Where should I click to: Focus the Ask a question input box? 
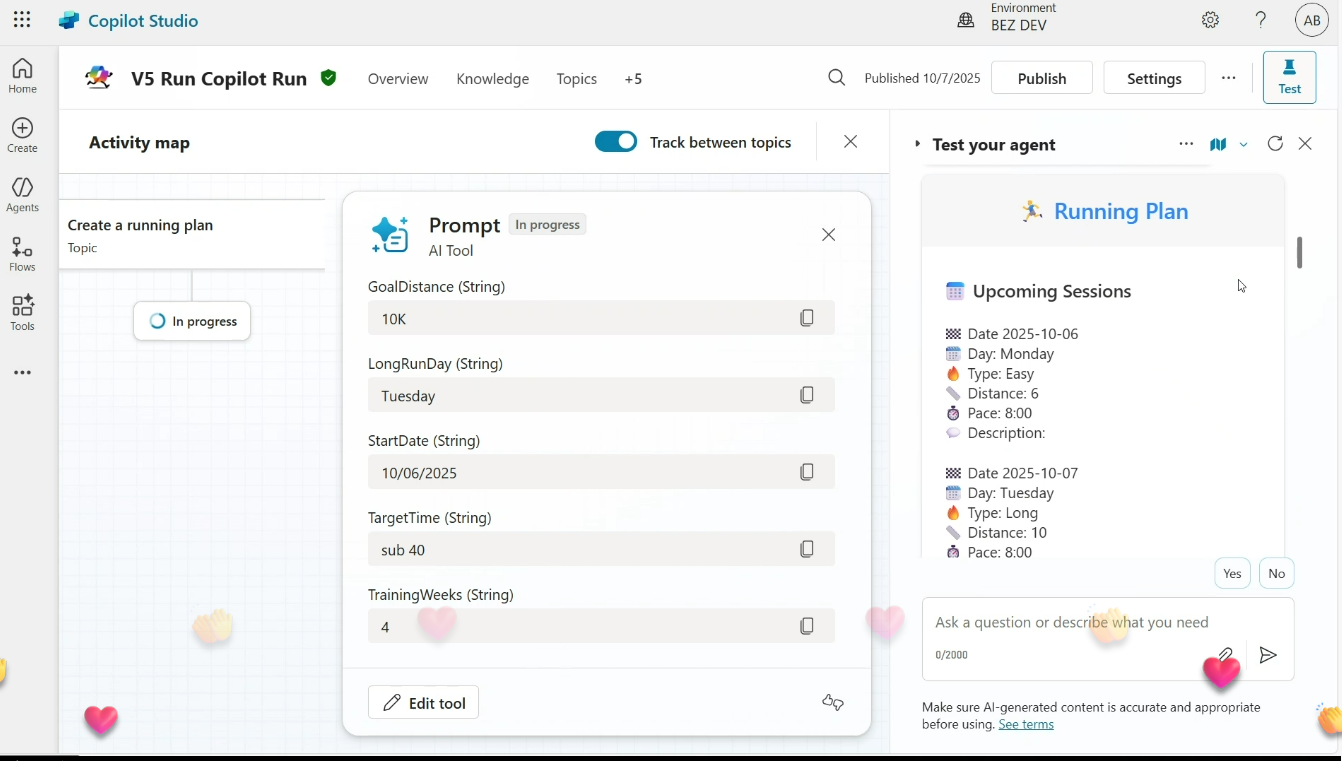coord(1070,623)
